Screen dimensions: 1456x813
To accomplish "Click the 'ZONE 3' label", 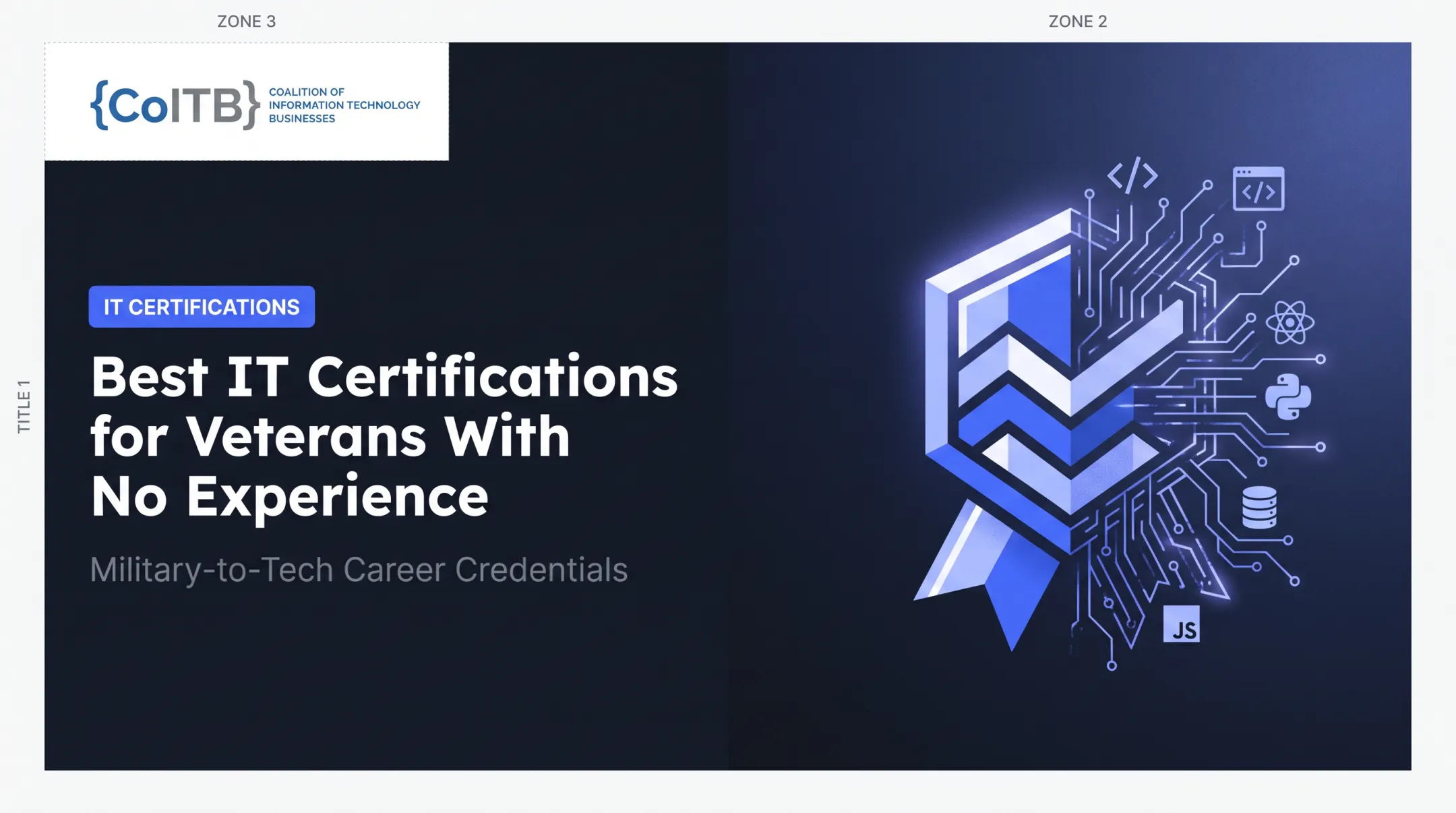I will (246, 22).
